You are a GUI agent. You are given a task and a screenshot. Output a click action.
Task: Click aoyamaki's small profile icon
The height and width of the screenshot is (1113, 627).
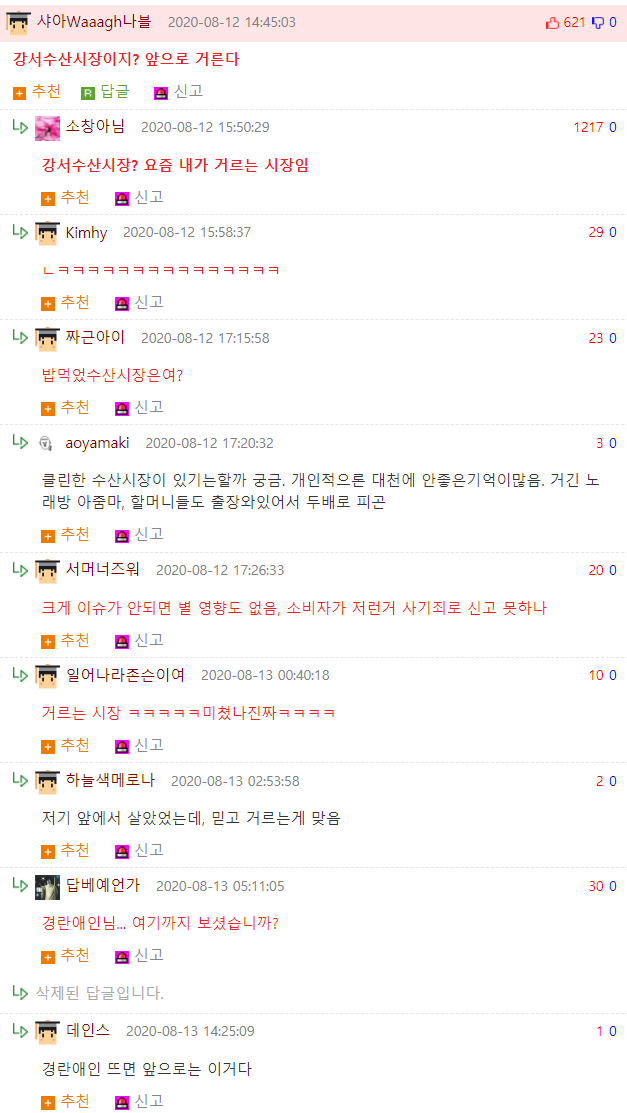(46, 444)
